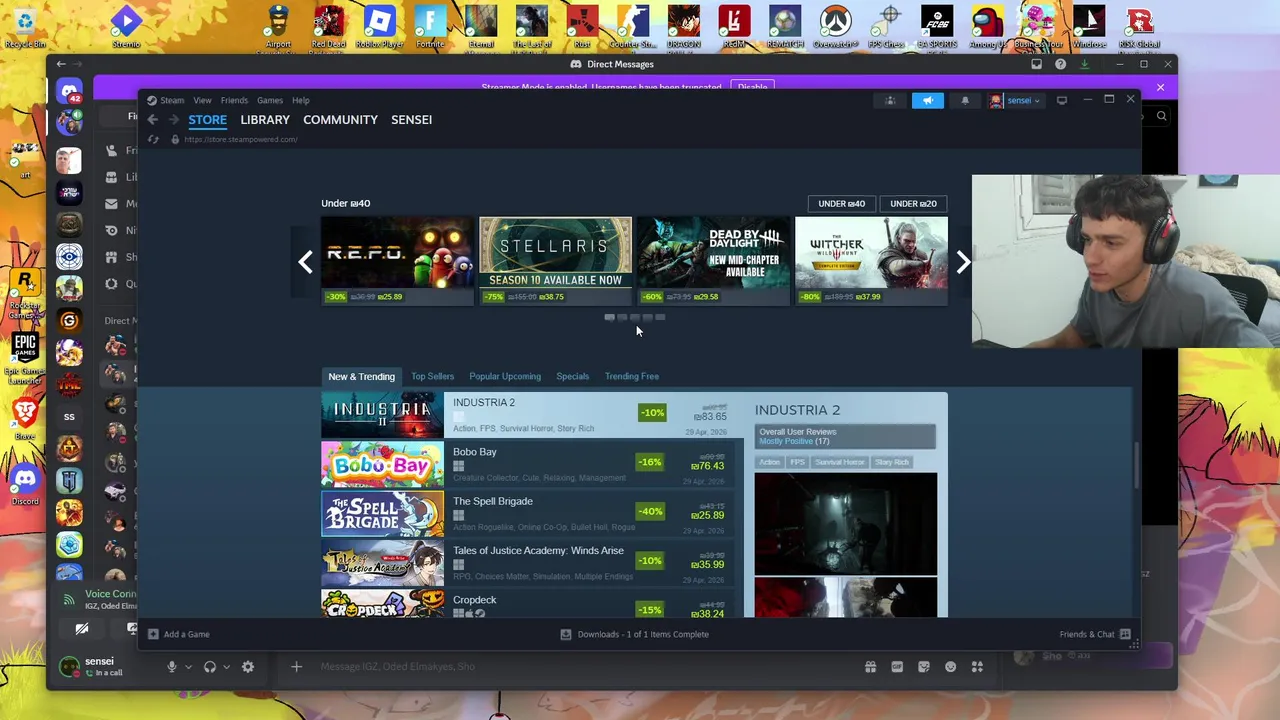This screenshot has height=720, width=1280.
Task: Click the Discord plus attach button
Action: point(296,666)
